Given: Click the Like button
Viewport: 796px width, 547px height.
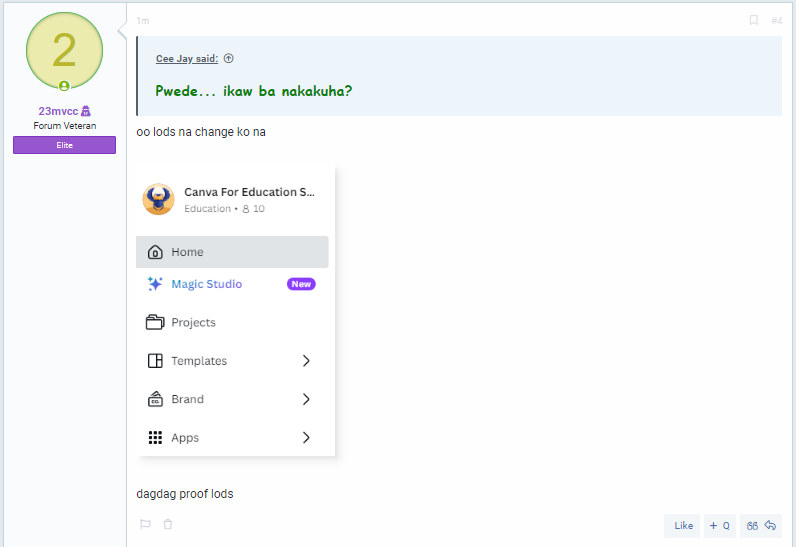Looking at the screenshot, I should pos(682,526).
